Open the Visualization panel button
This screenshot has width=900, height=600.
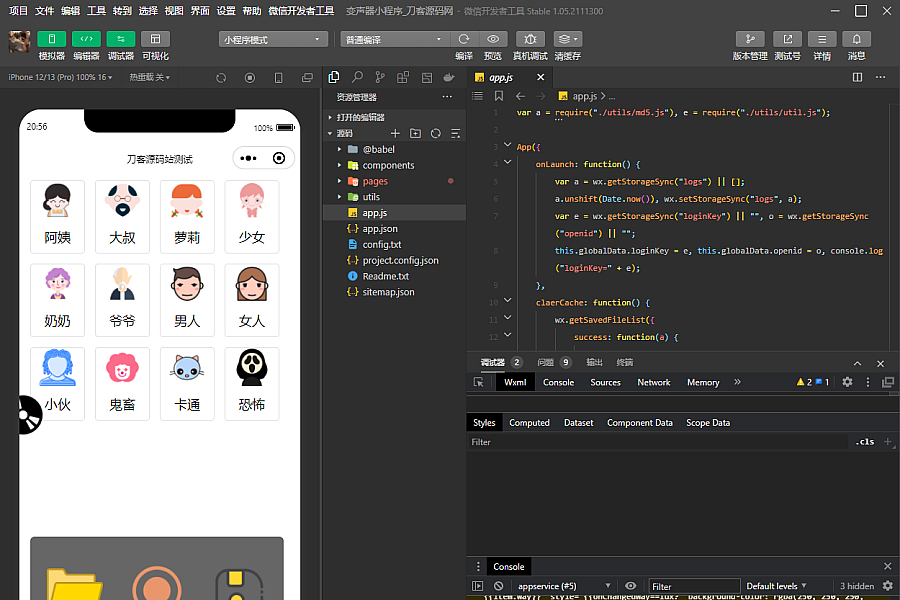(155, 39)
